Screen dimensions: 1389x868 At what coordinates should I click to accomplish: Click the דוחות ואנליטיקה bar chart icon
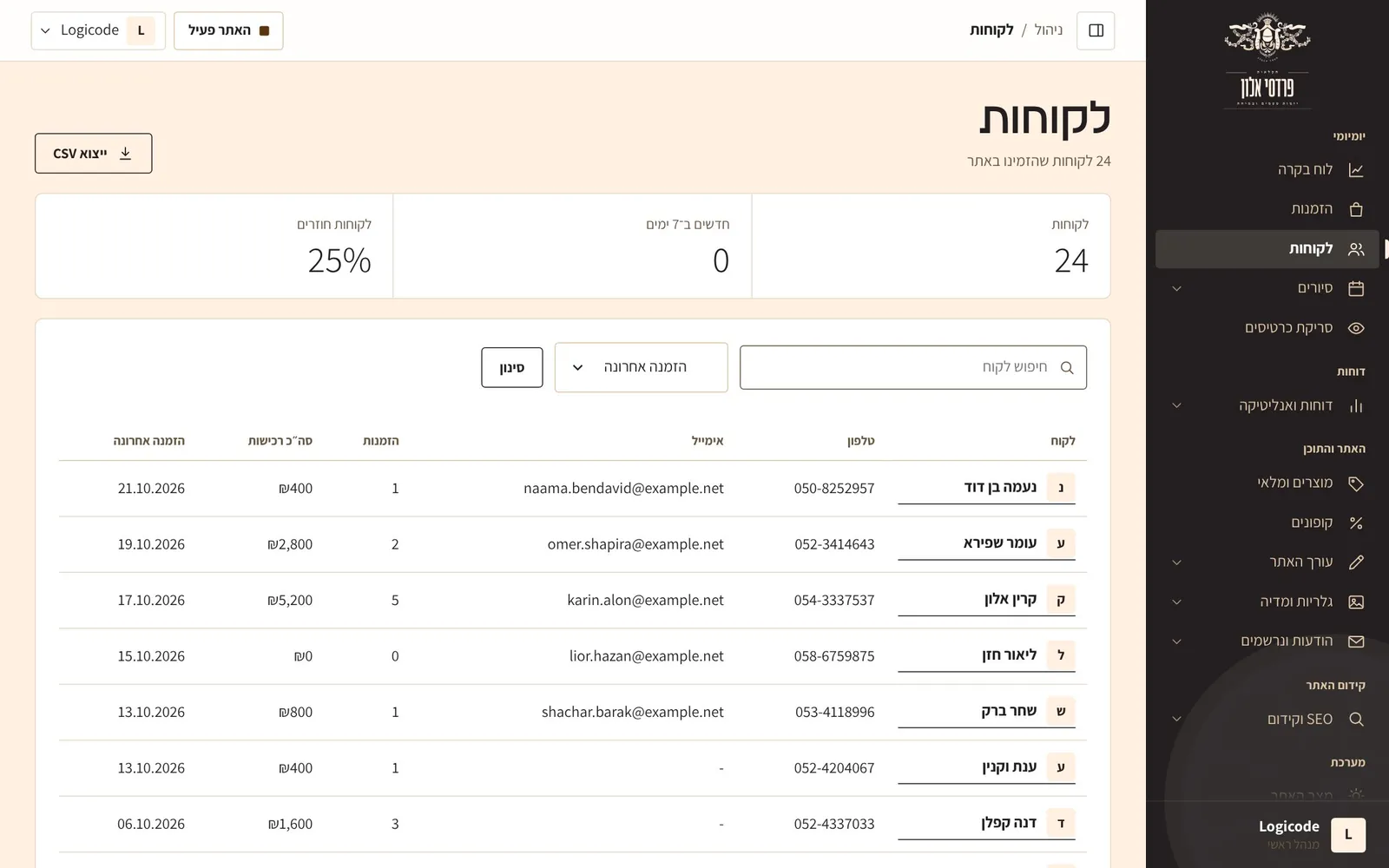click(1356, 405)
